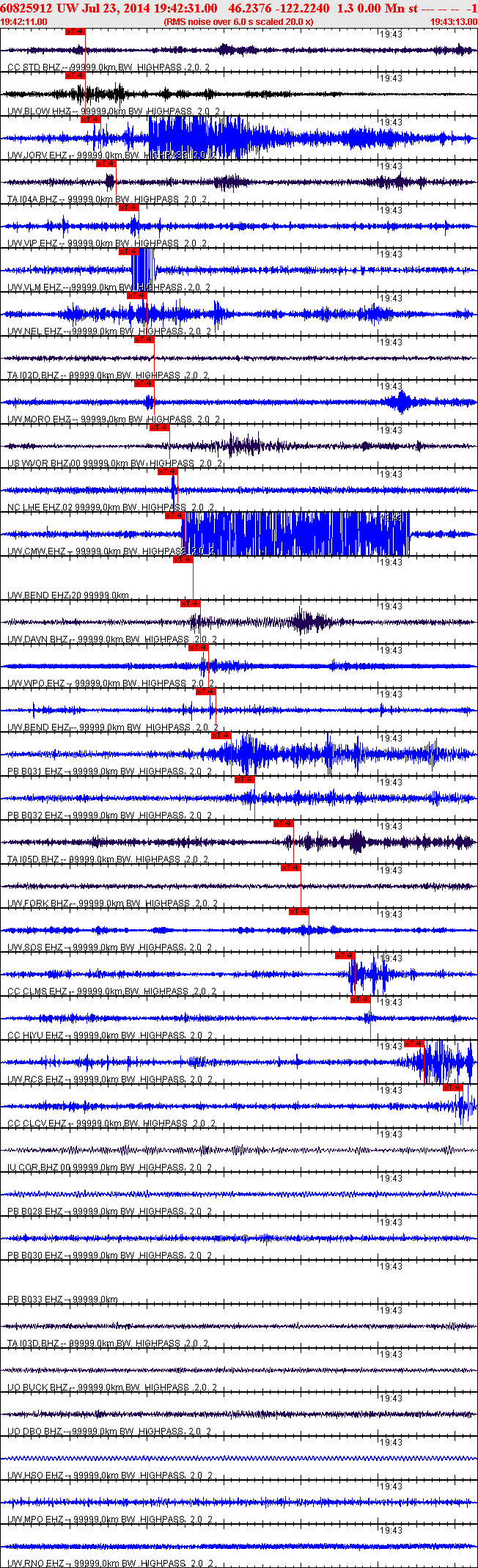This screenshot has width=478, height=1568.
Task: Click the end time label 19:43:13.00
Action: point(454,22)
